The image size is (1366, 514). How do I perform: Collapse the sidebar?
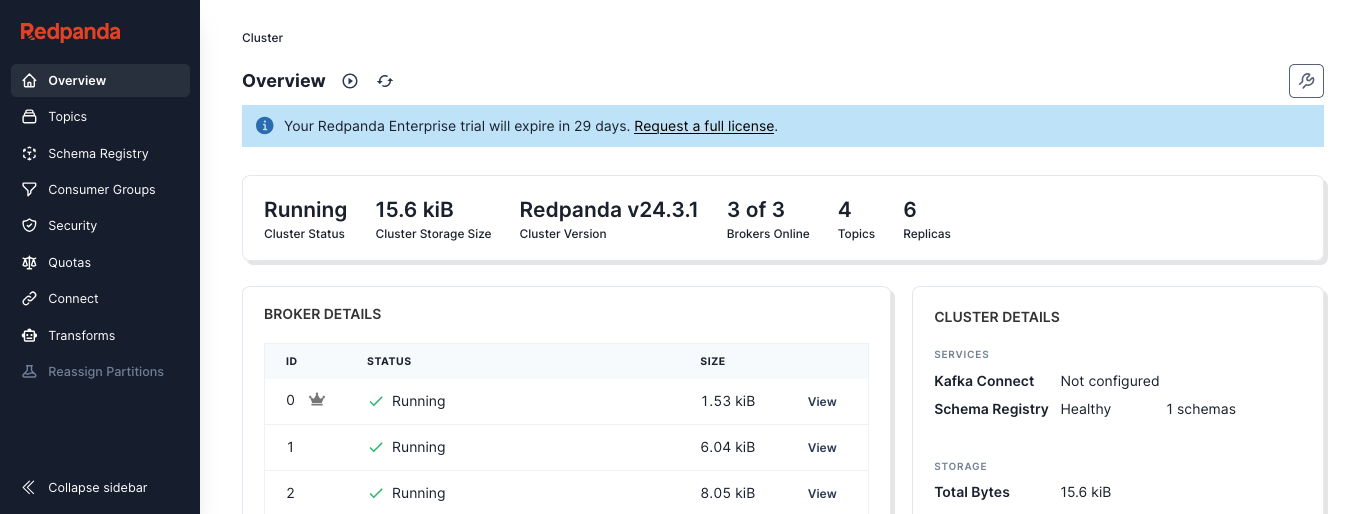(x=100, y=488)
